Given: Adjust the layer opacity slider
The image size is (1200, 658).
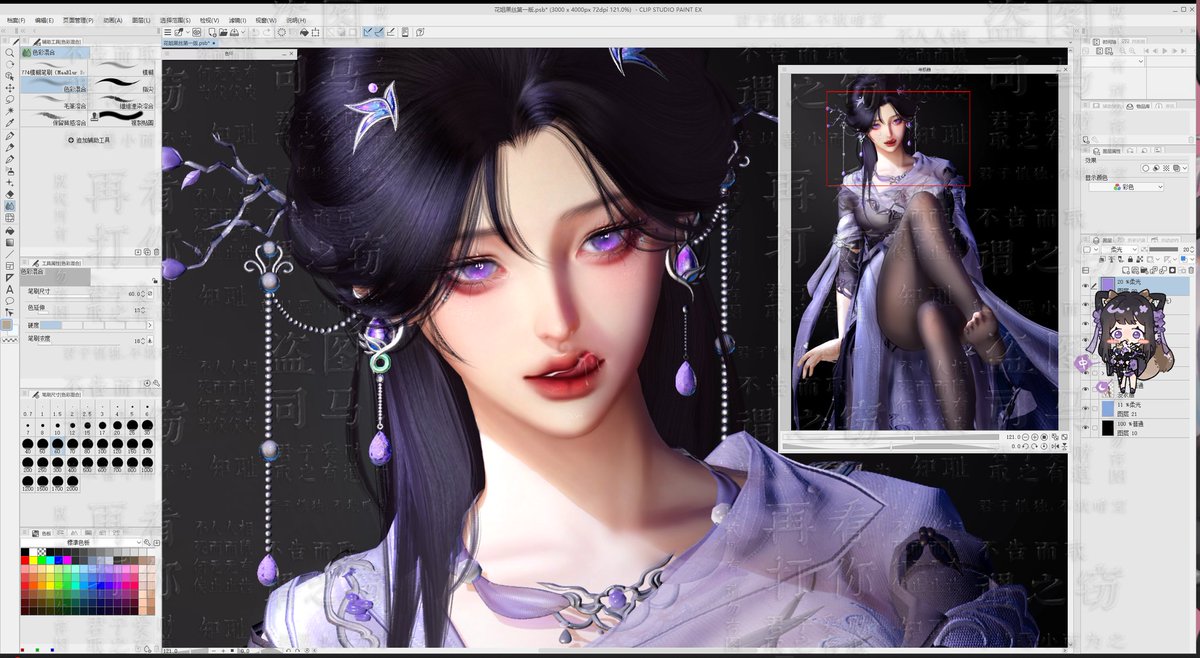Looking at the screenshot, I should click(x=1165, y=249).
